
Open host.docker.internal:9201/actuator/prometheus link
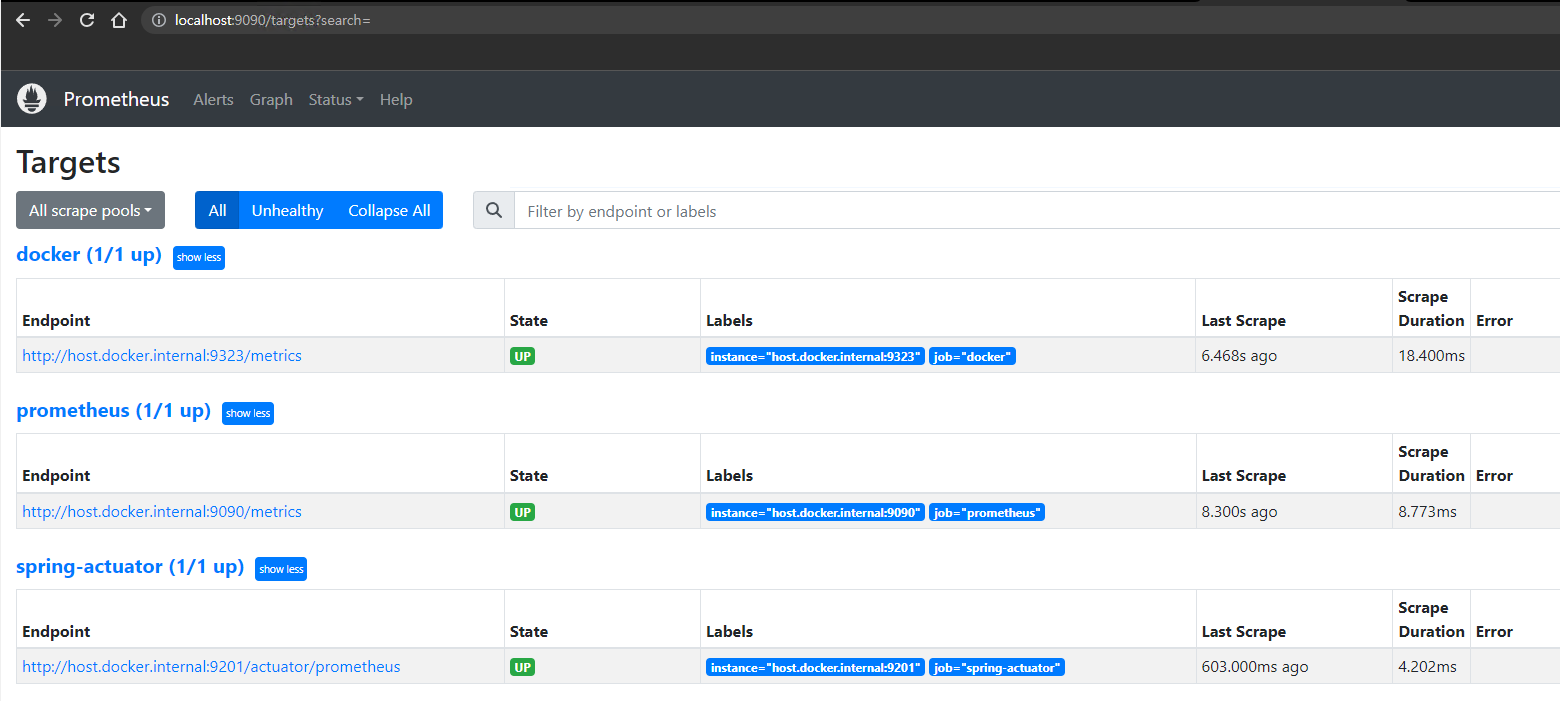[x=211, y=666]
